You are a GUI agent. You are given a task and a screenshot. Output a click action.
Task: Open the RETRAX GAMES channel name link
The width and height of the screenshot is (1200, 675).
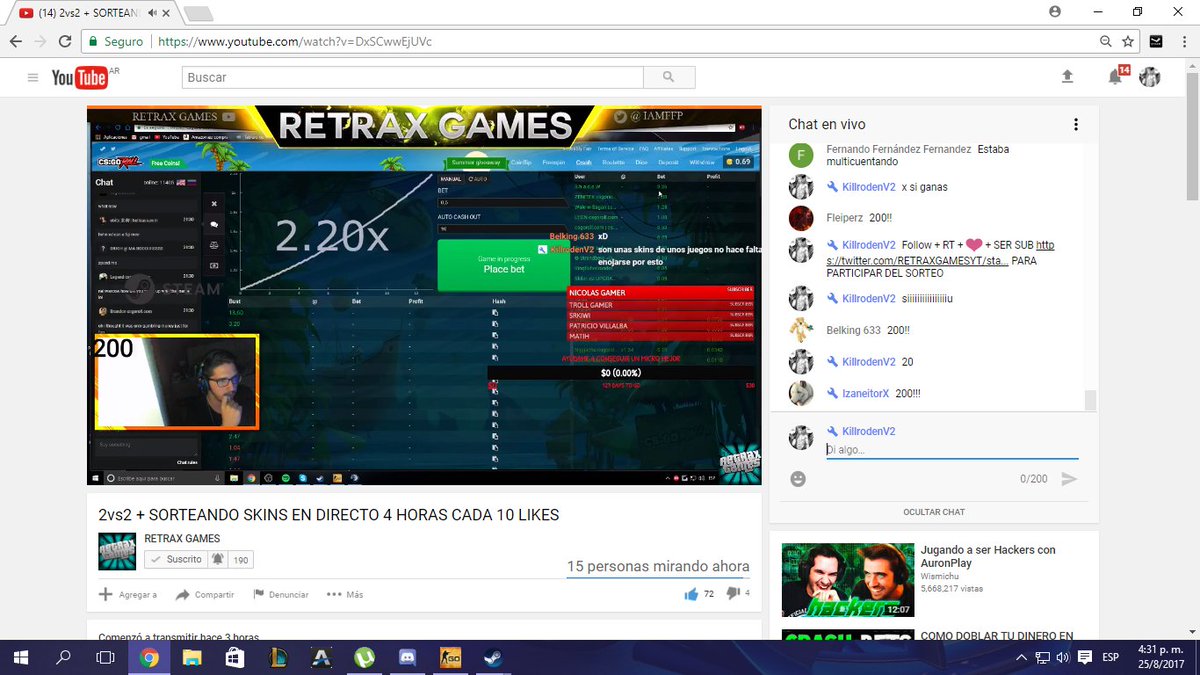(x=182, y=538)
